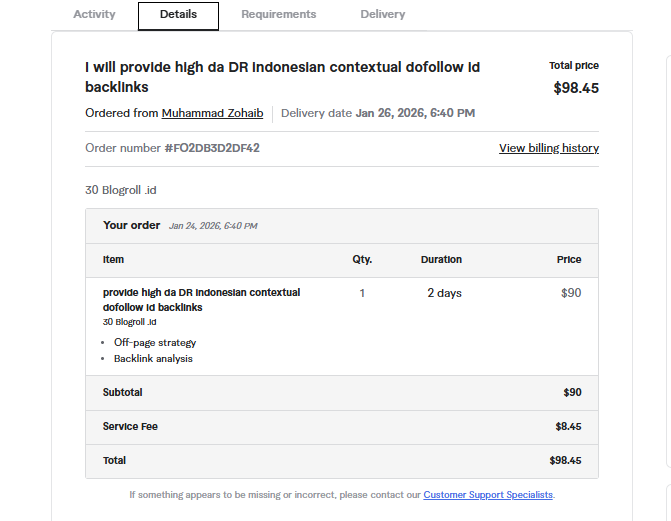Click the Subtotal row amount $90
The height and width of the screenshot is (521, 671).
click(x=572, y=393)
